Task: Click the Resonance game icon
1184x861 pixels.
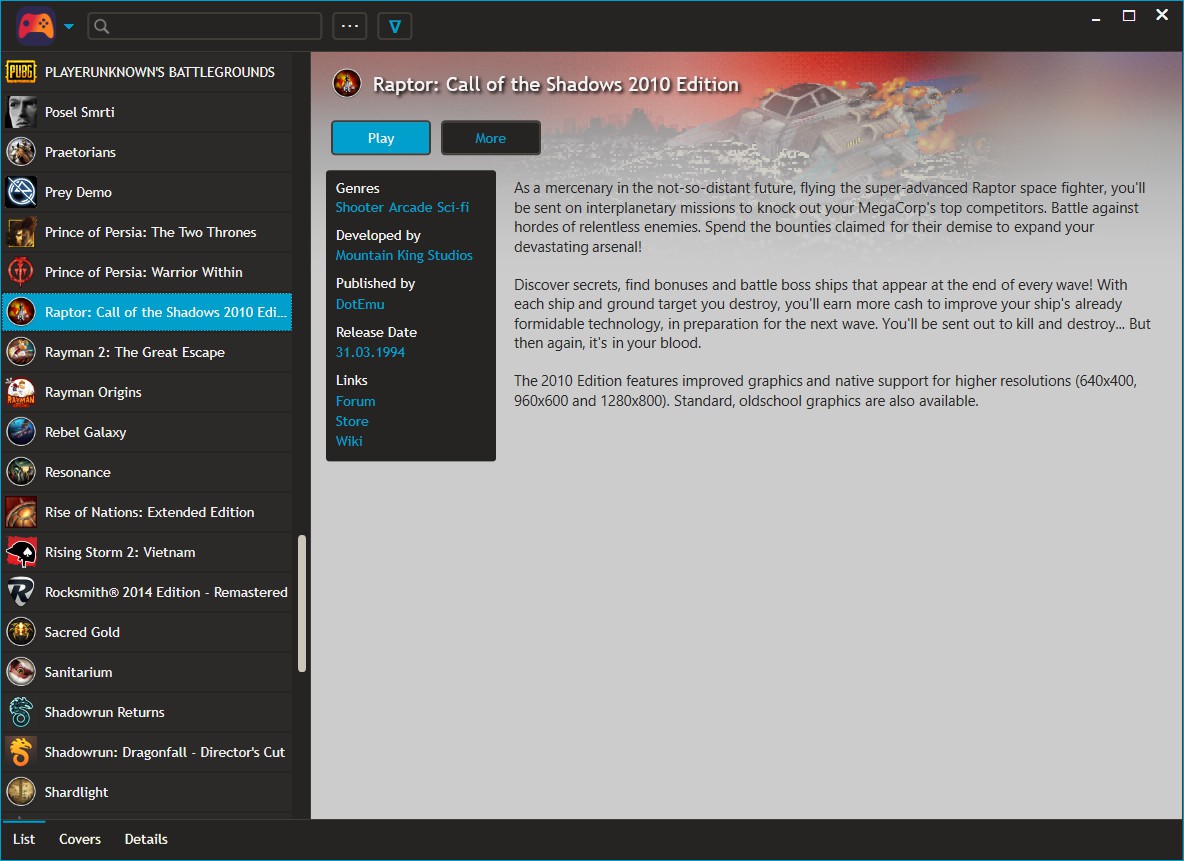Action: [20, 472]
